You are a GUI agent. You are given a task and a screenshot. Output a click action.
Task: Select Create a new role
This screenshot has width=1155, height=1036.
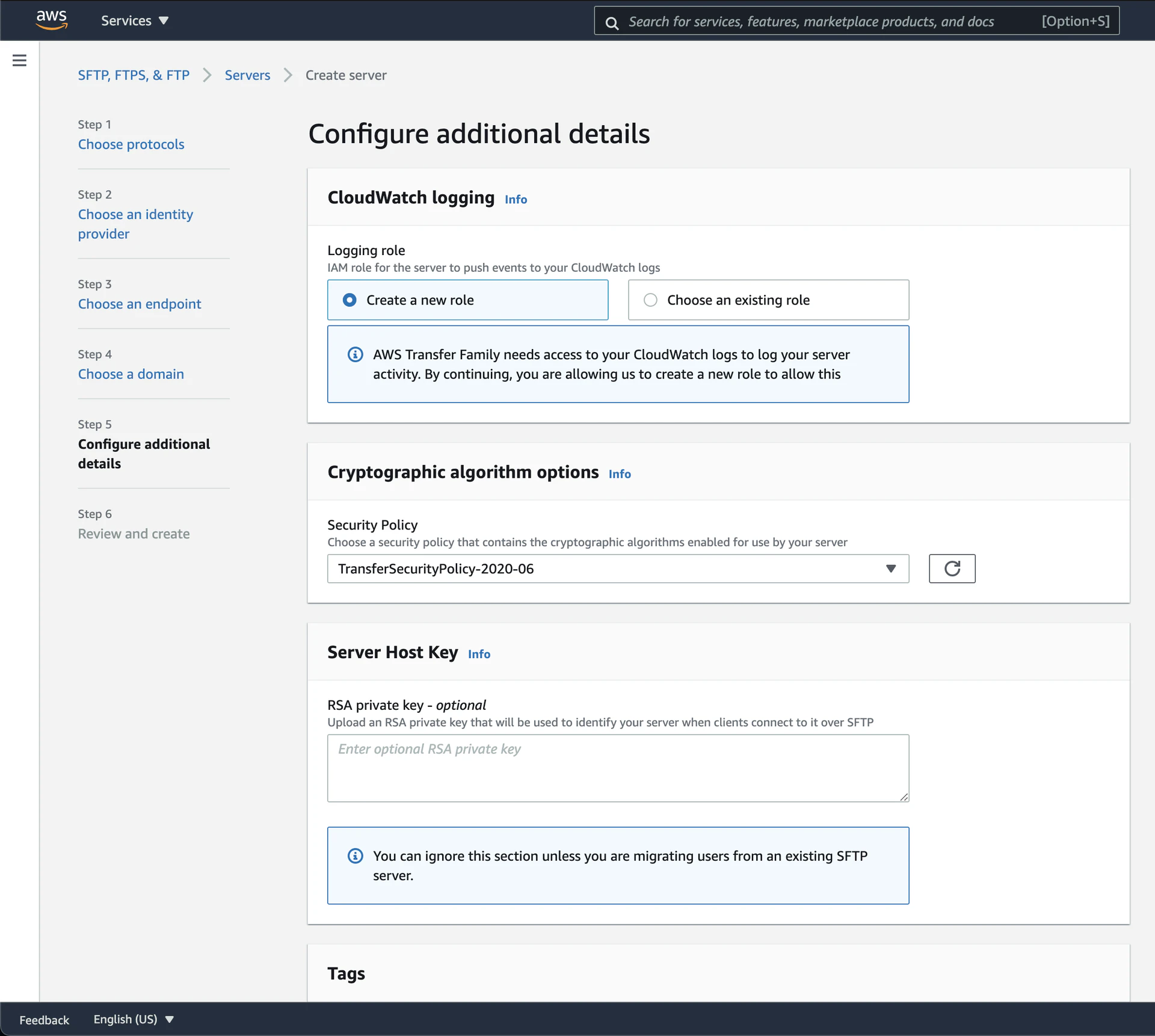pyautogui.click(x=467, y=300)
